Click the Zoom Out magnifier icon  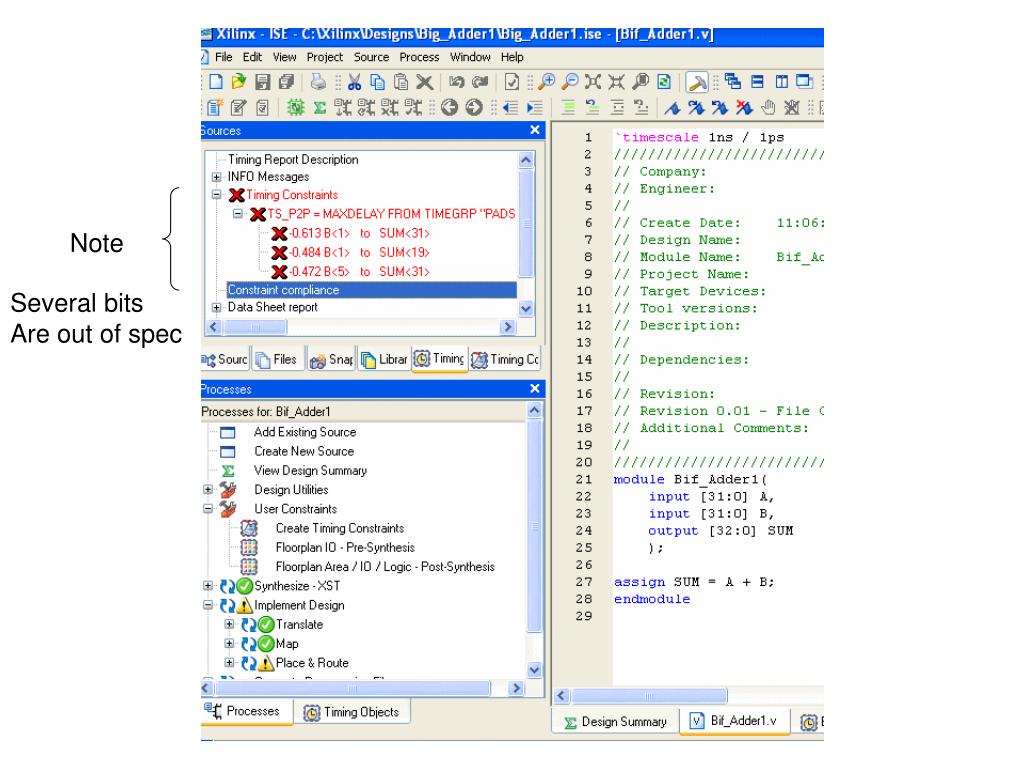tap(570, 82)
